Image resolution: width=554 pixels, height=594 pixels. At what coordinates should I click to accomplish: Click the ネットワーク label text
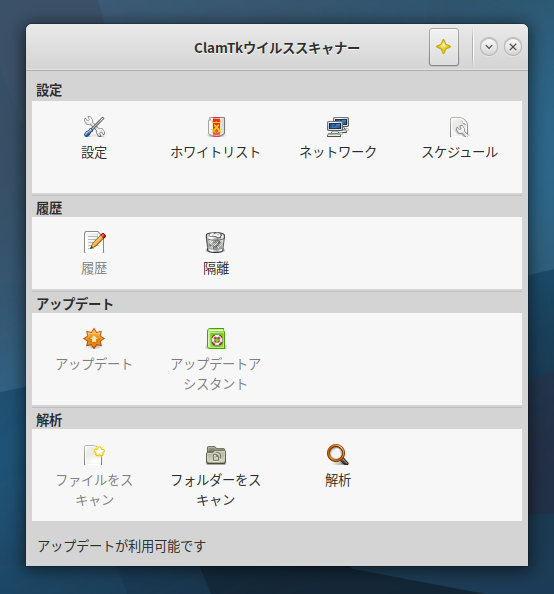click(338, 152)
